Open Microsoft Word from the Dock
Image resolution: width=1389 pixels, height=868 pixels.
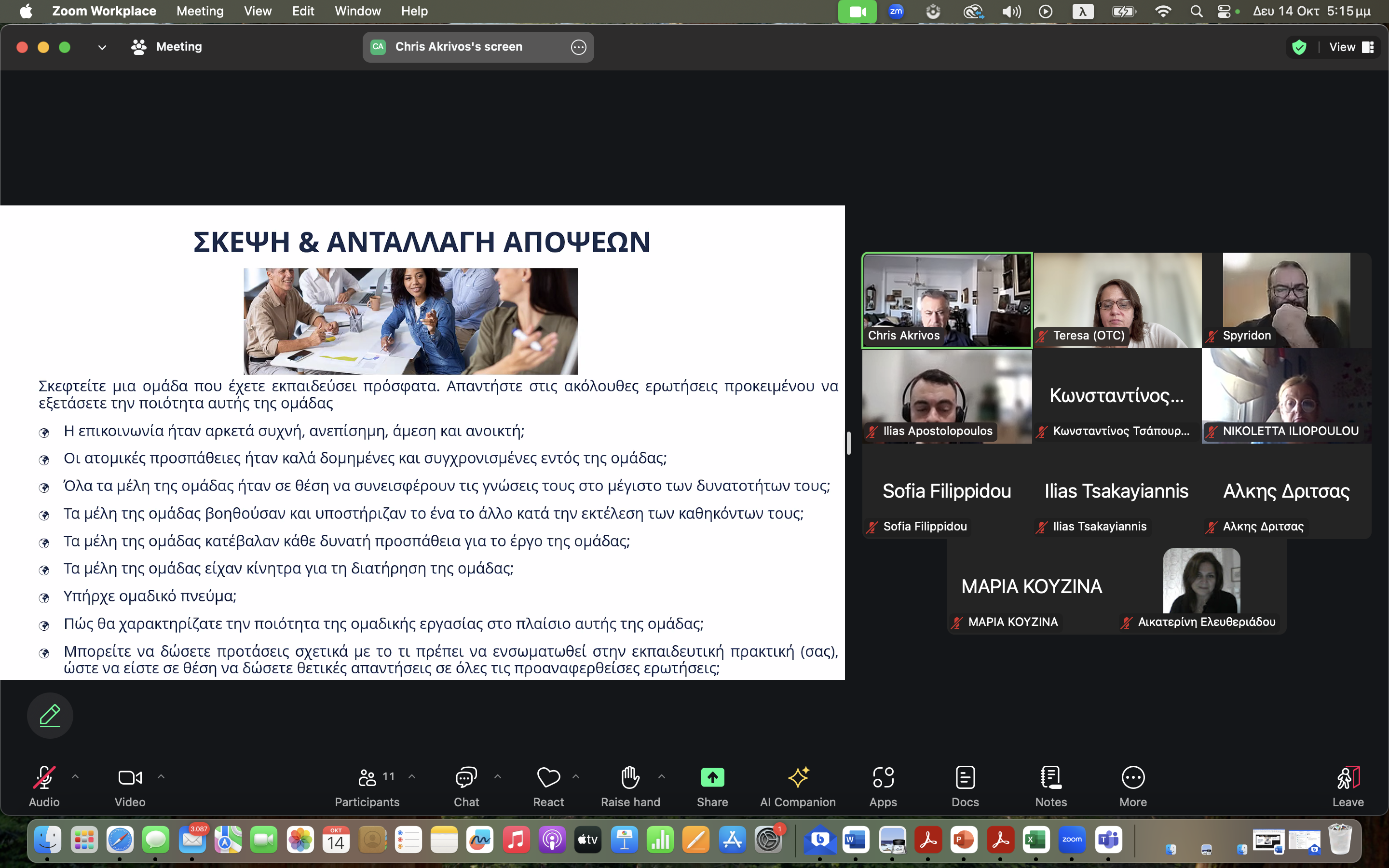[856, 841]
